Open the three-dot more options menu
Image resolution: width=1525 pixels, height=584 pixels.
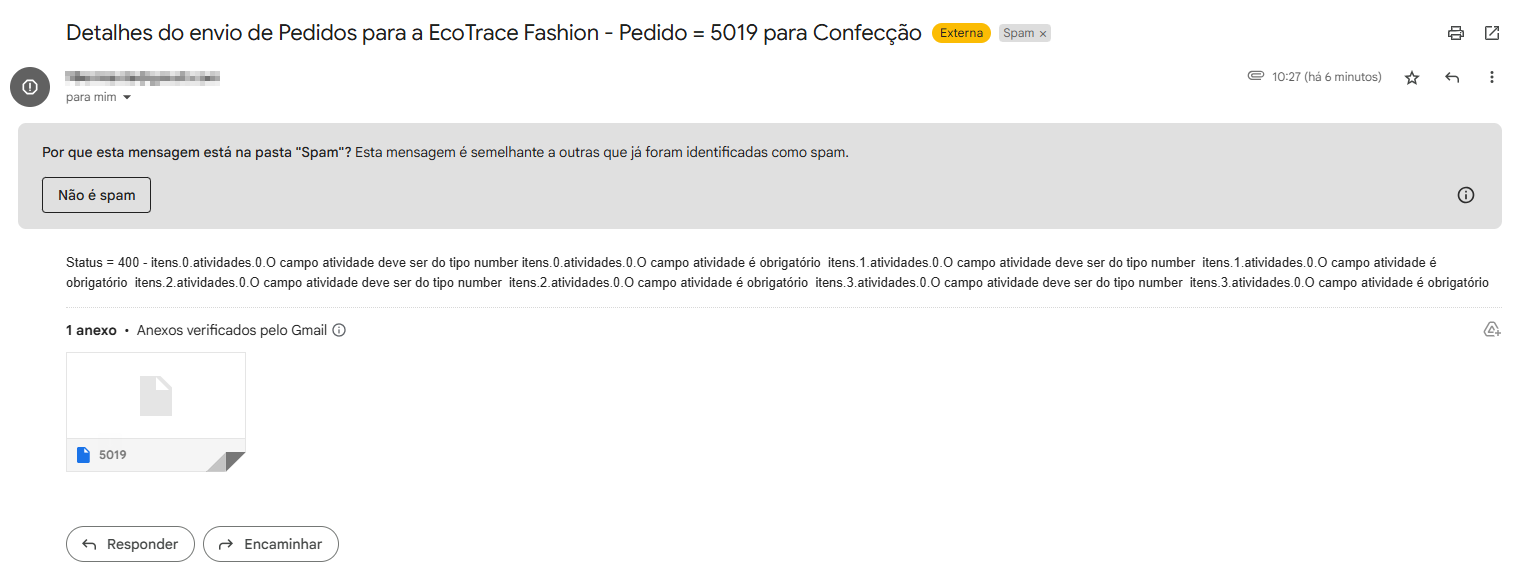pyautogui.click(x=1492, y=77)
